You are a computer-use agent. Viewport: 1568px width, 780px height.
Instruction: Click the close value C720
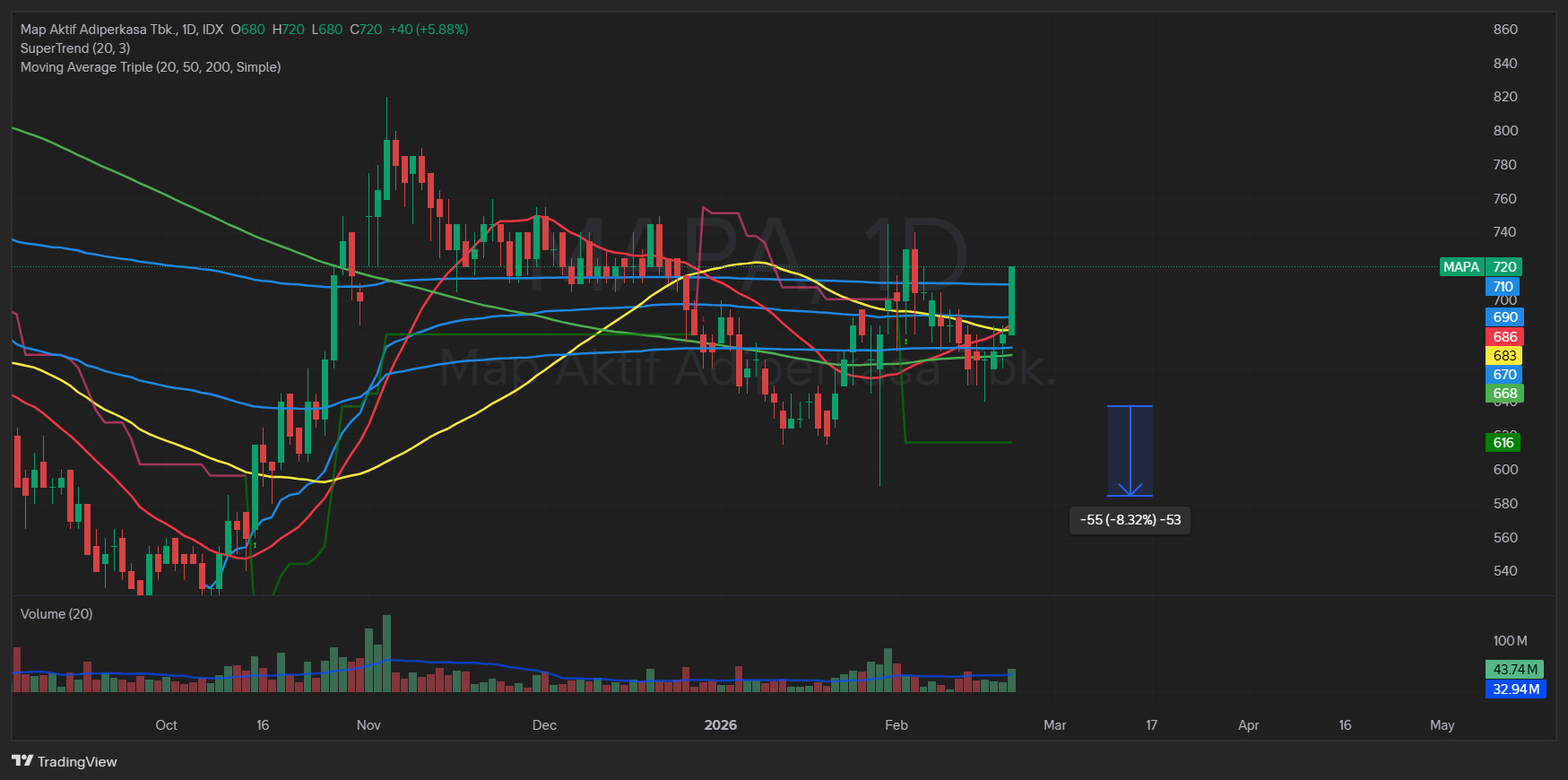(x=366, y=30)
